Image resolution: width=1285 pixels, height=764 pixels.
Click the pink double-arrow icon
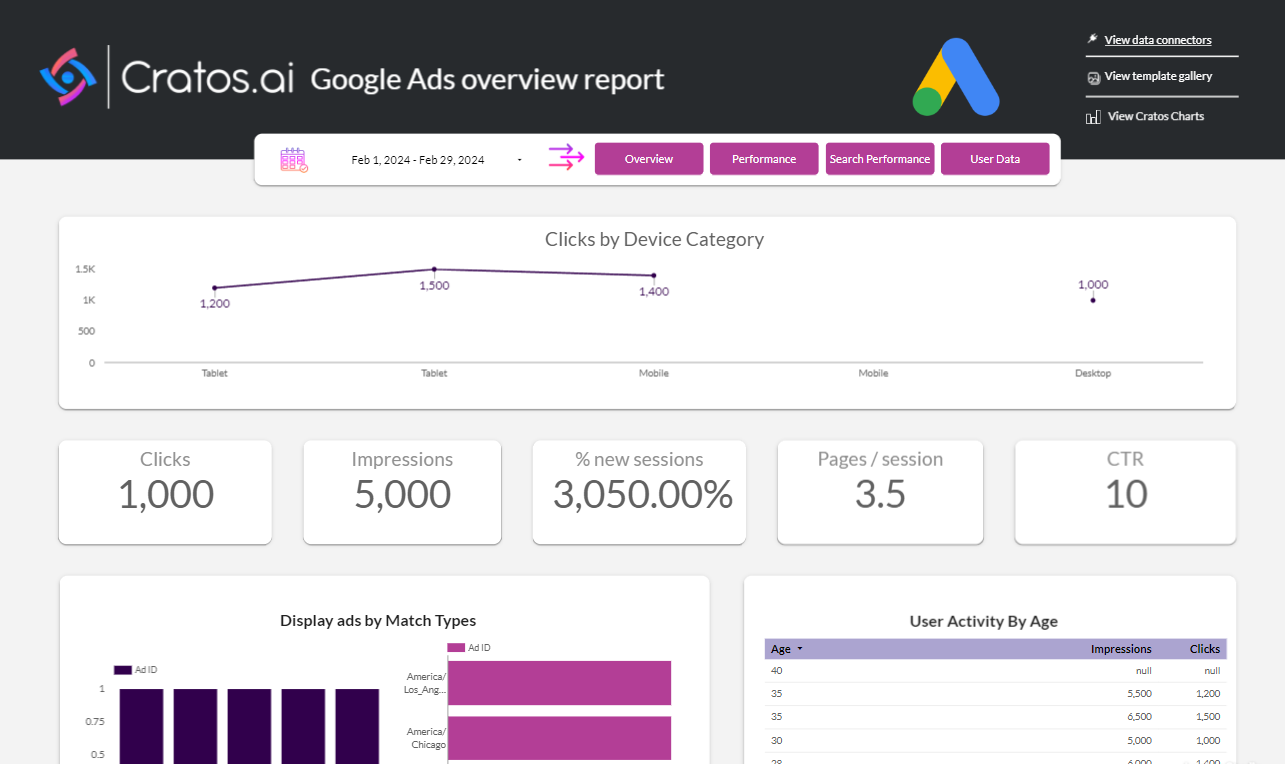click(566, 158)
